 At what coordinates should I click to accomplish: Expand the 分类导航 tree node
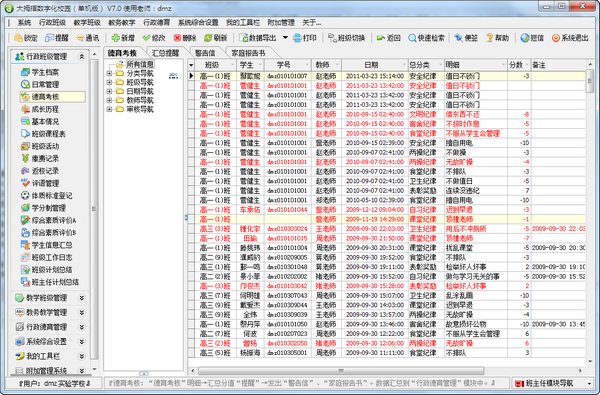[109, 73]
